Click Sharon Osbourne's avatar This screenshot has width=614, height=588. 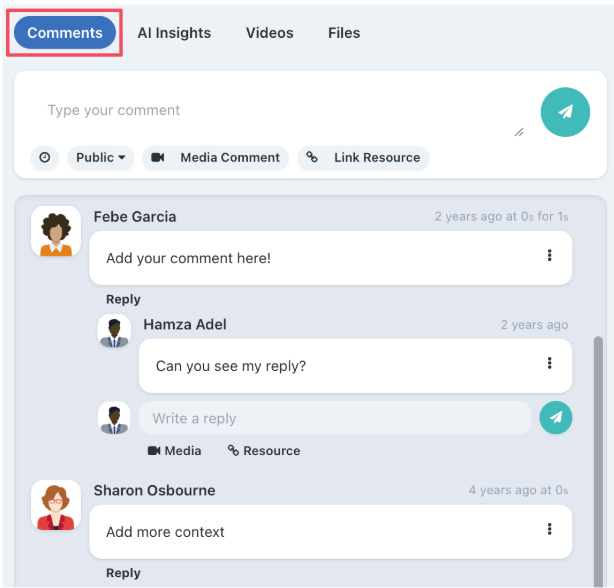click(x=56, y=505)
